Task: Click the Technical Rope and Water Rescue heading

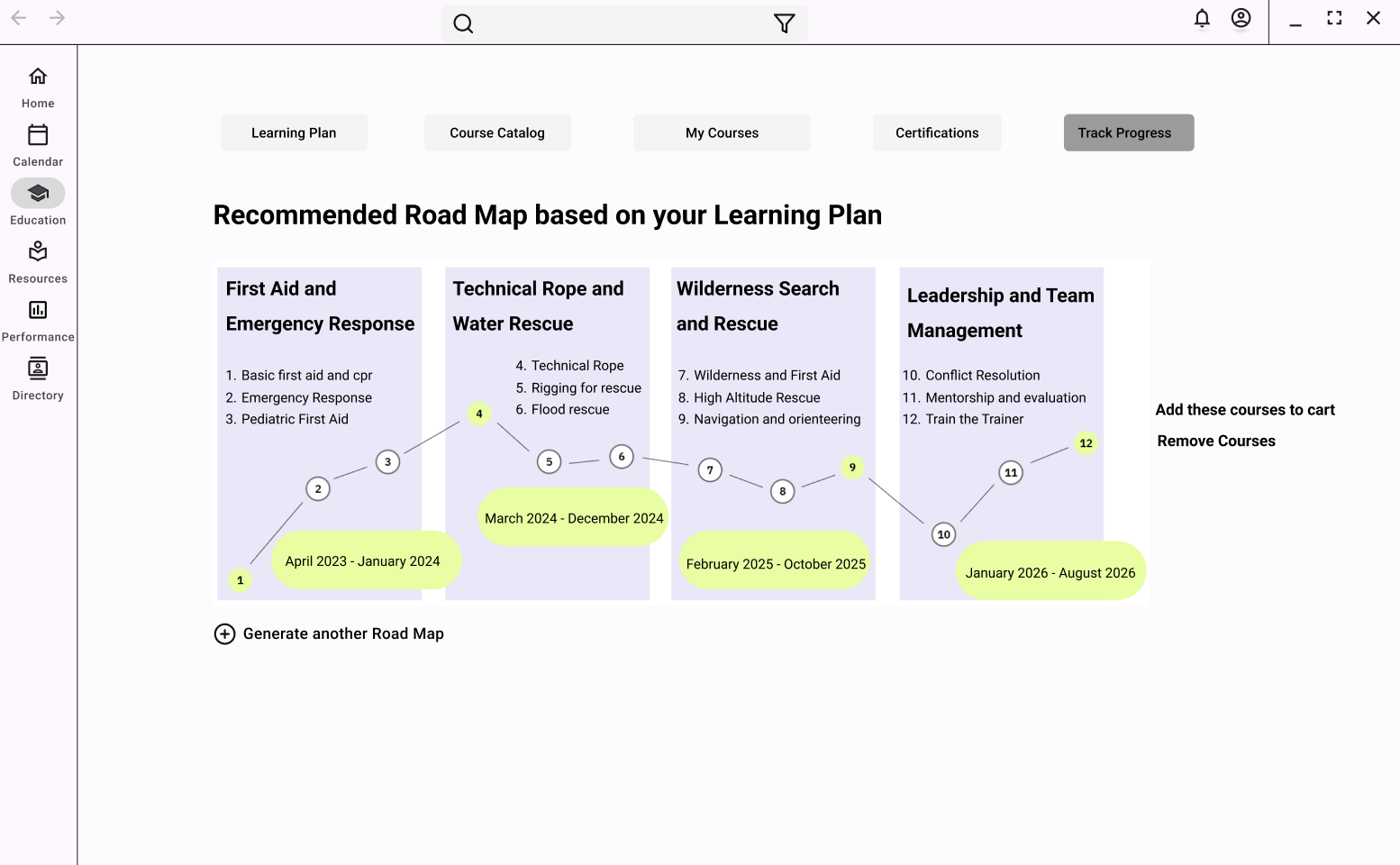Action: click(538, 305)
